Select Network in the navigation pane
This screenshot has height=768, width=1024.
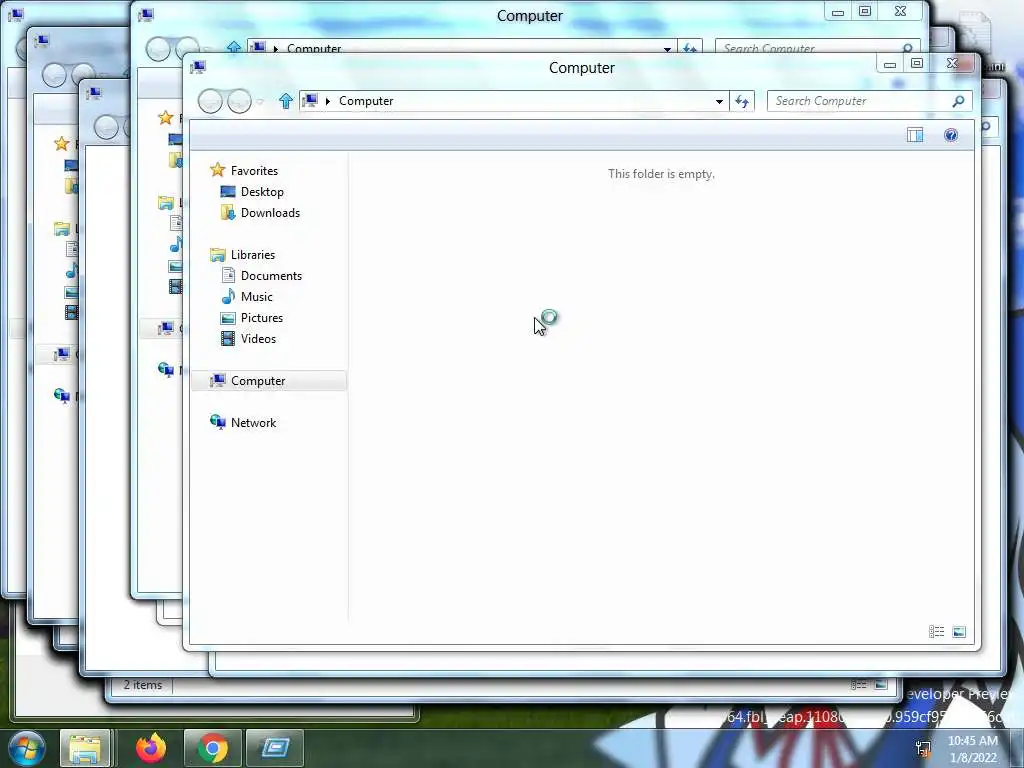[253, 423]
